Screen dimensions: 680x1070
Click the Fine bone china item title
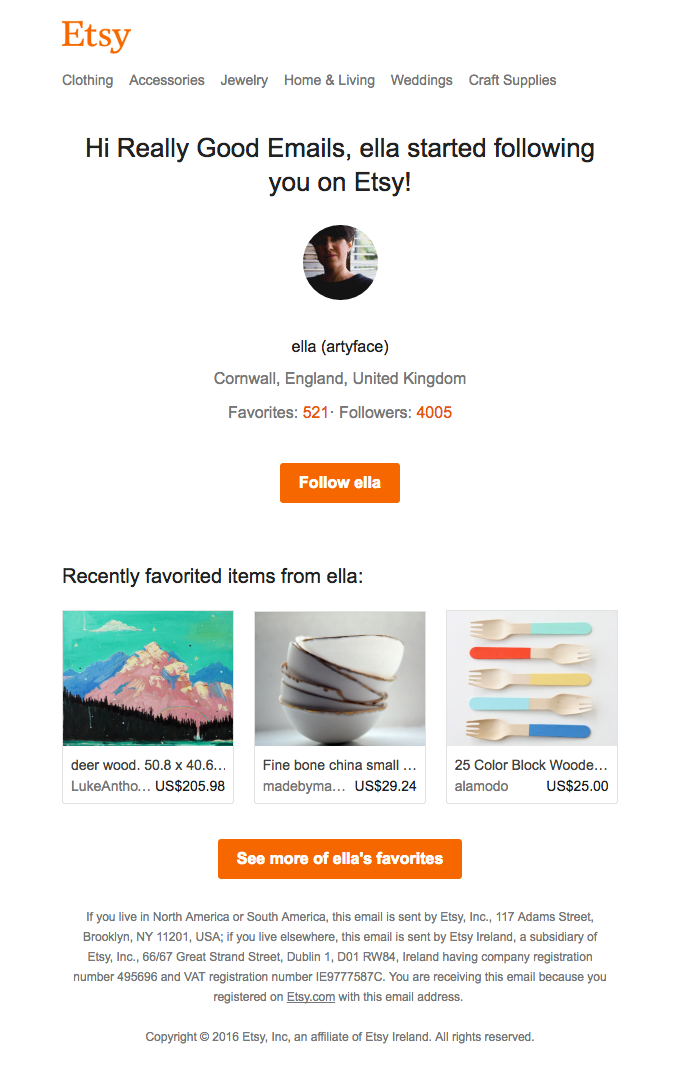(x=340, y=765)
